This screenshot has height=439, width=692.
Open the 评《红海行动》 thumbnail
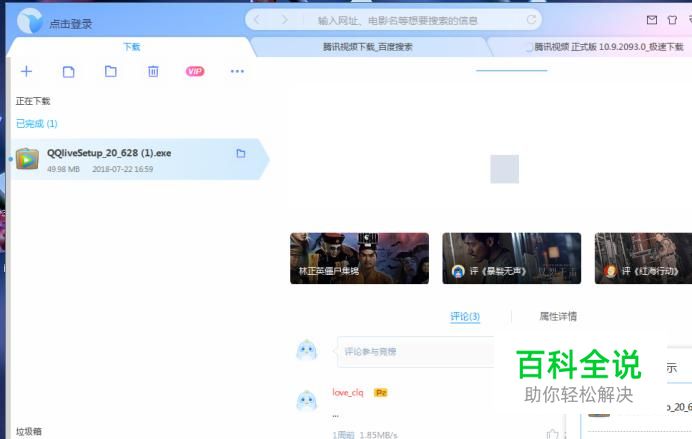point(643,258)
